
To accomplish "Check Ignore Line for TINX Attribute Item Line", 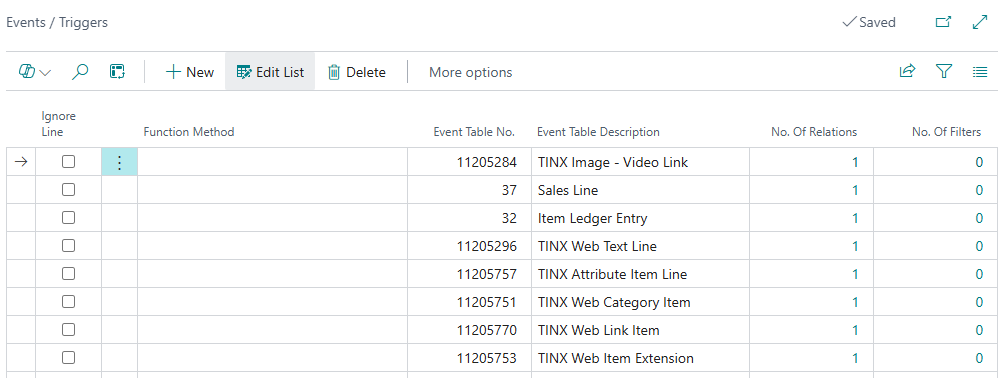I will [68, 274].
